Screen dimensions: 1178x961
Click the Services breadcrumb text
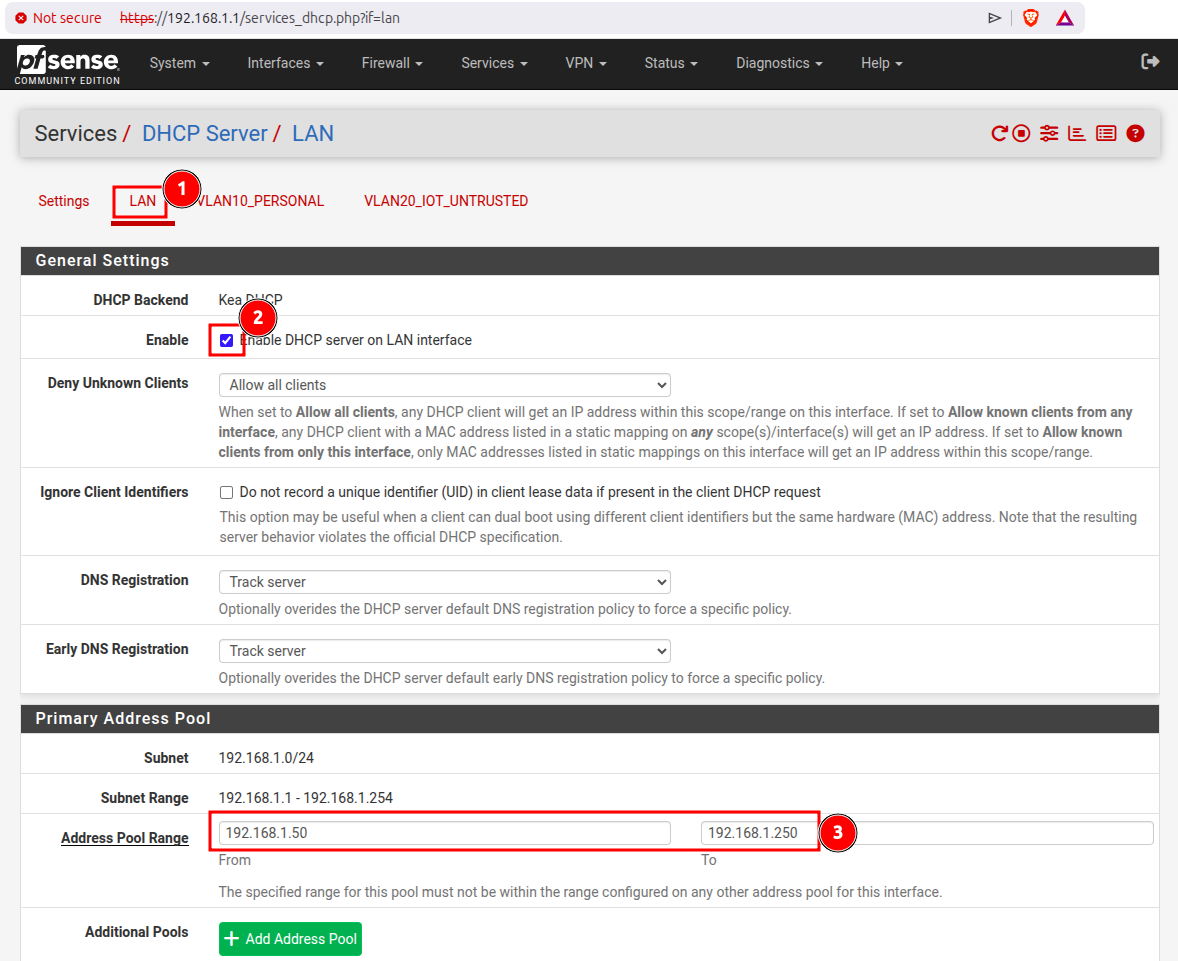click(x=76, y=134)
